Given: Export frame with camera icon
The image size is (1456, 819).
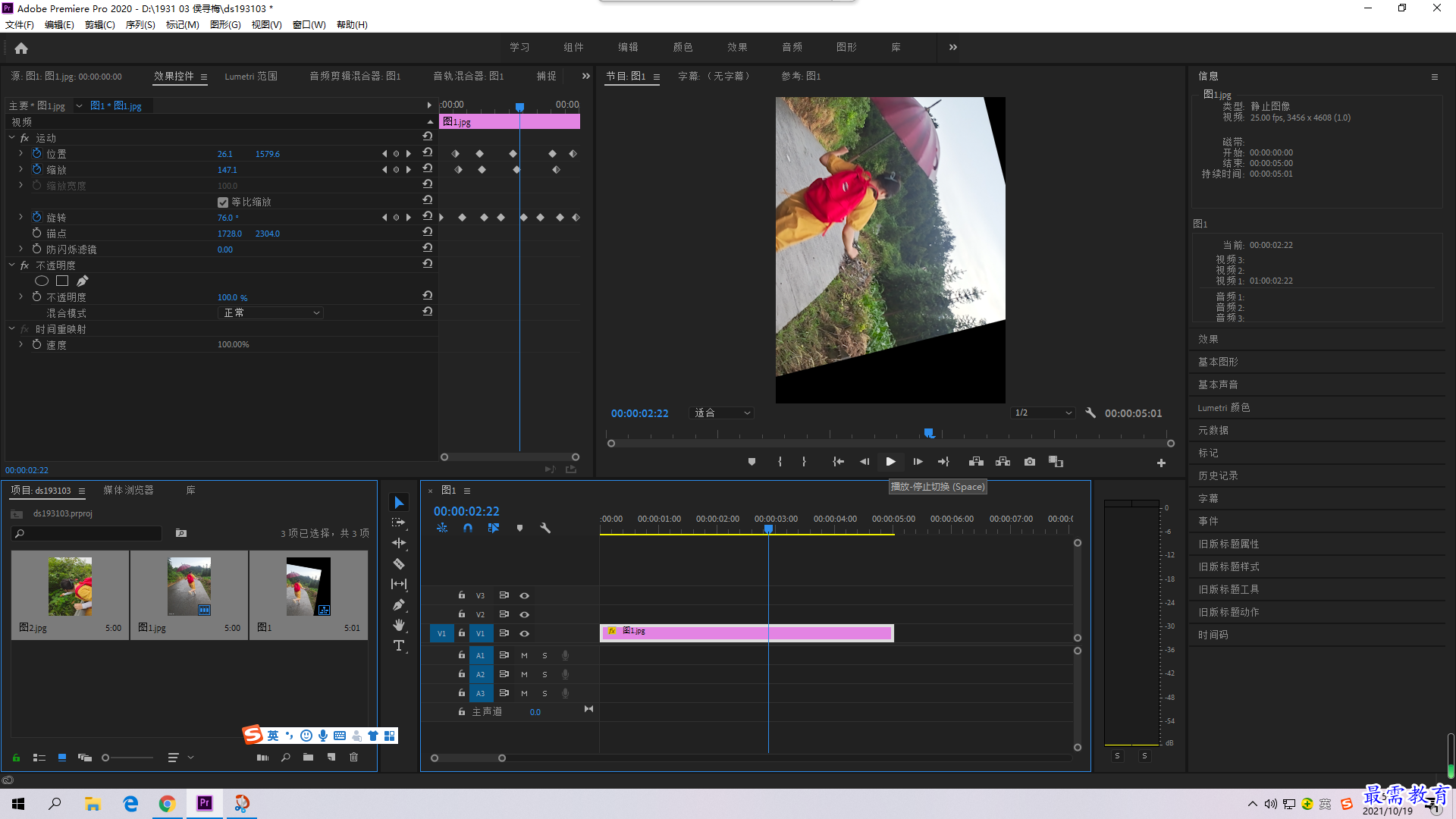Looking at the screenshot, I should click(1030, 462).
